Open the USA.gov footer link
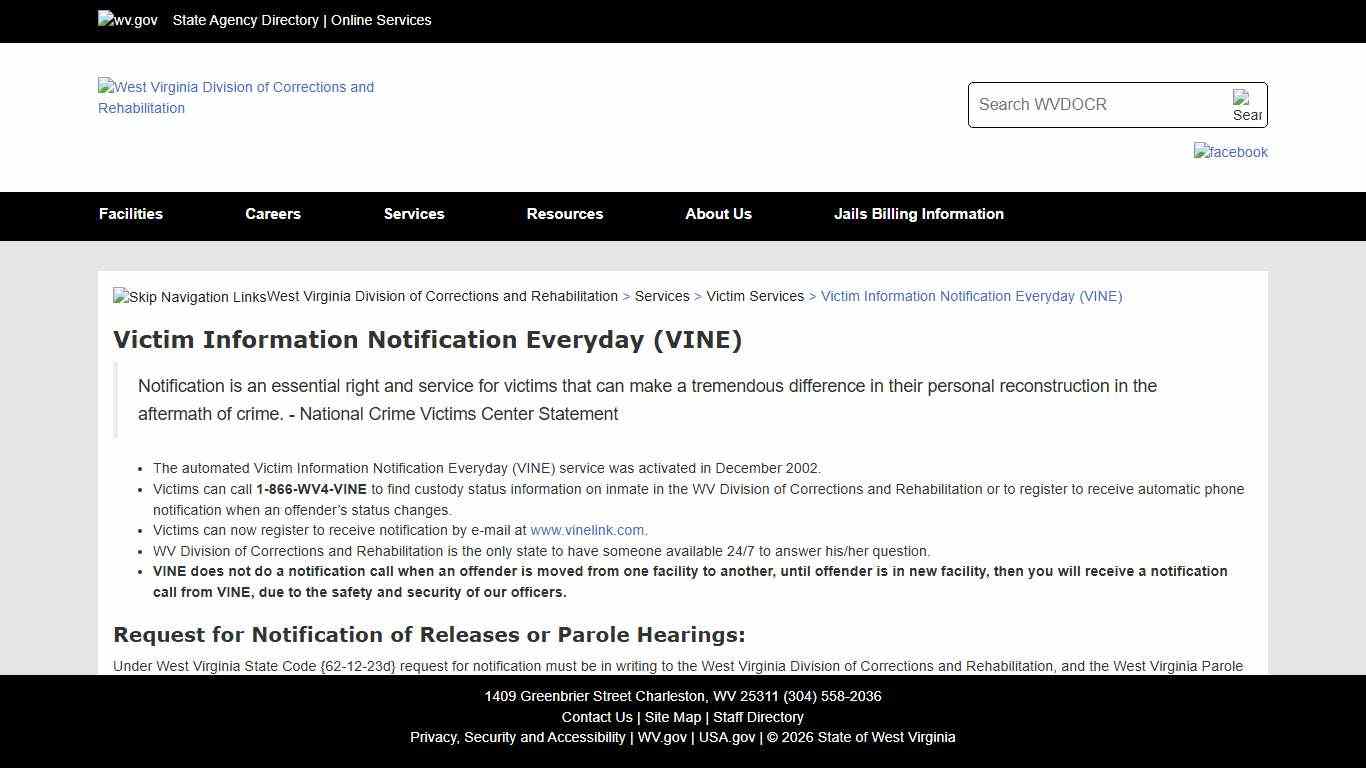Screen dimensions: 1366x768 pos(726,737)
